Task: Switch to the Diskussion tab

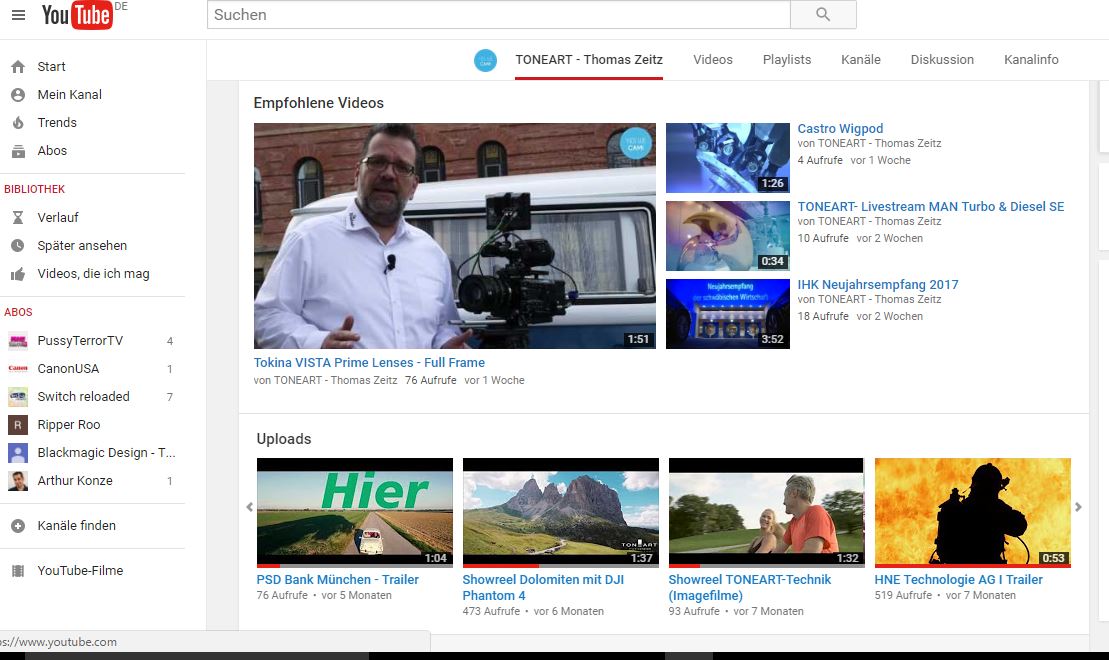Action: tap(942, 60)
